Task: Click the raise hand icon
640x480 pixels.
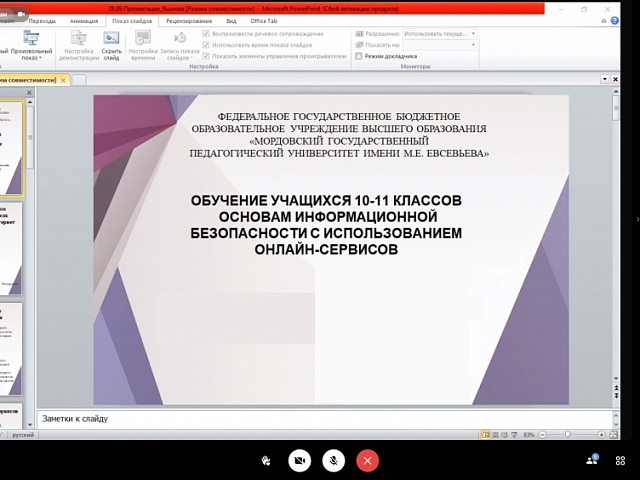Action: point(266,460)
